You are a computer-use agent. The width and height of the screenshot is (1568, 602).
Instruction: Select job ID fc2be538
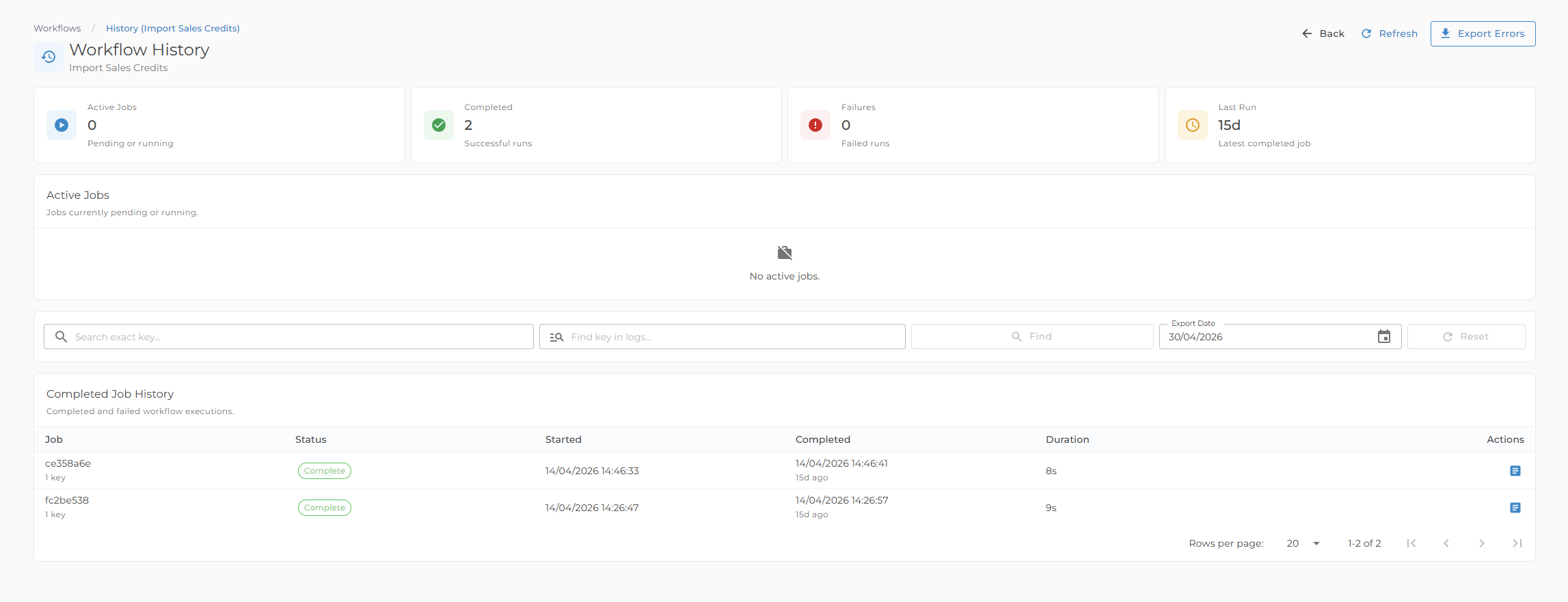[67, 500]
